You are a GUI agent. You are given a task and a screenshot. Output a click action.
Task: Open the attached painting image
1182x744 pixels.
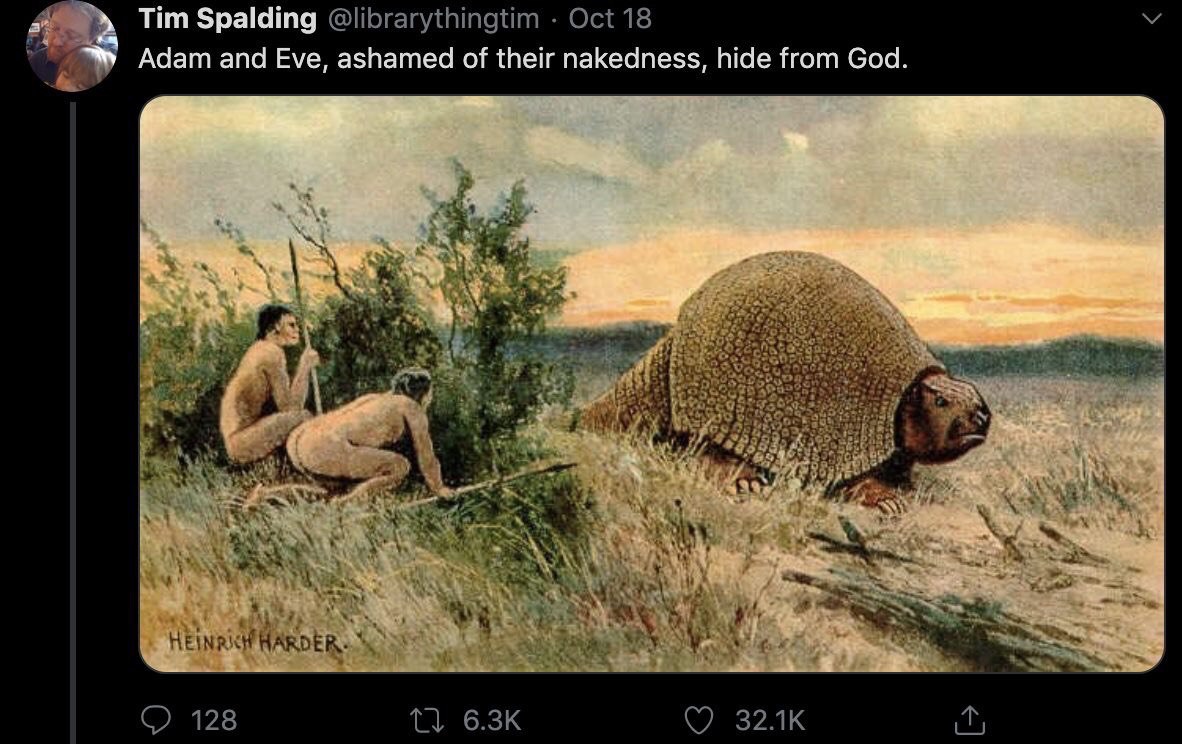652,384
